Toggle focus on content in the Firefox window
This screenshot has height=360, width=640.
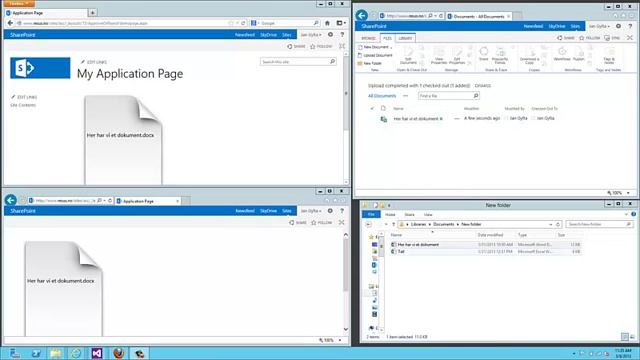[342, 47]
